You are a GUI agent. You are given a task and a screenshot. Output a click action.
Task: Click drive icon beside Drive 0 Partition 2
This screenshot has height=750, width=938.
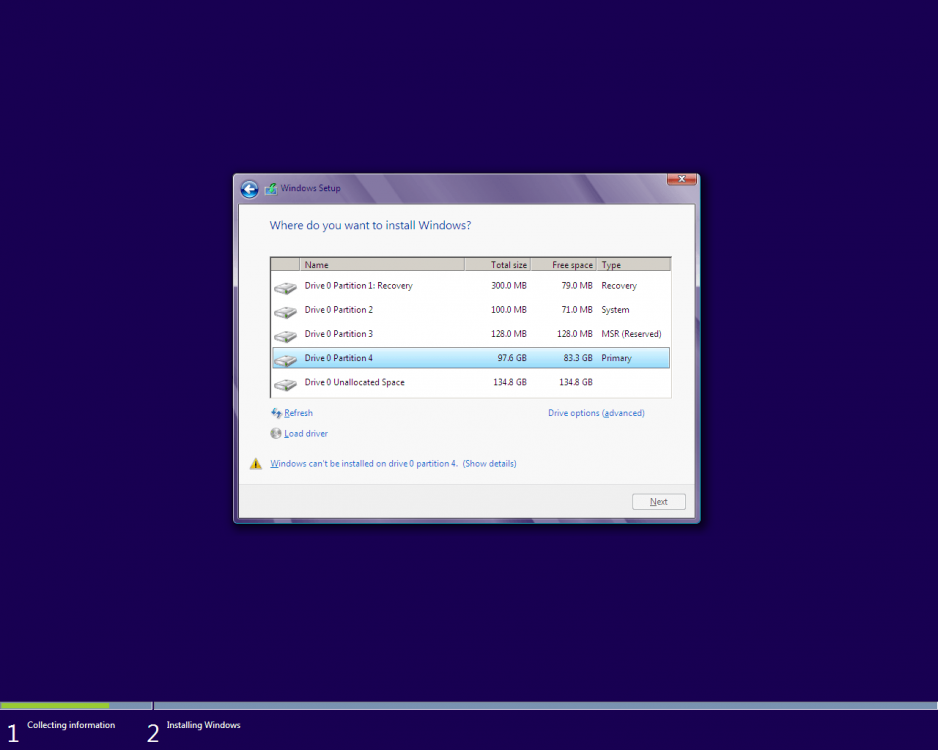pyautogui.click(x=285, y=312)
